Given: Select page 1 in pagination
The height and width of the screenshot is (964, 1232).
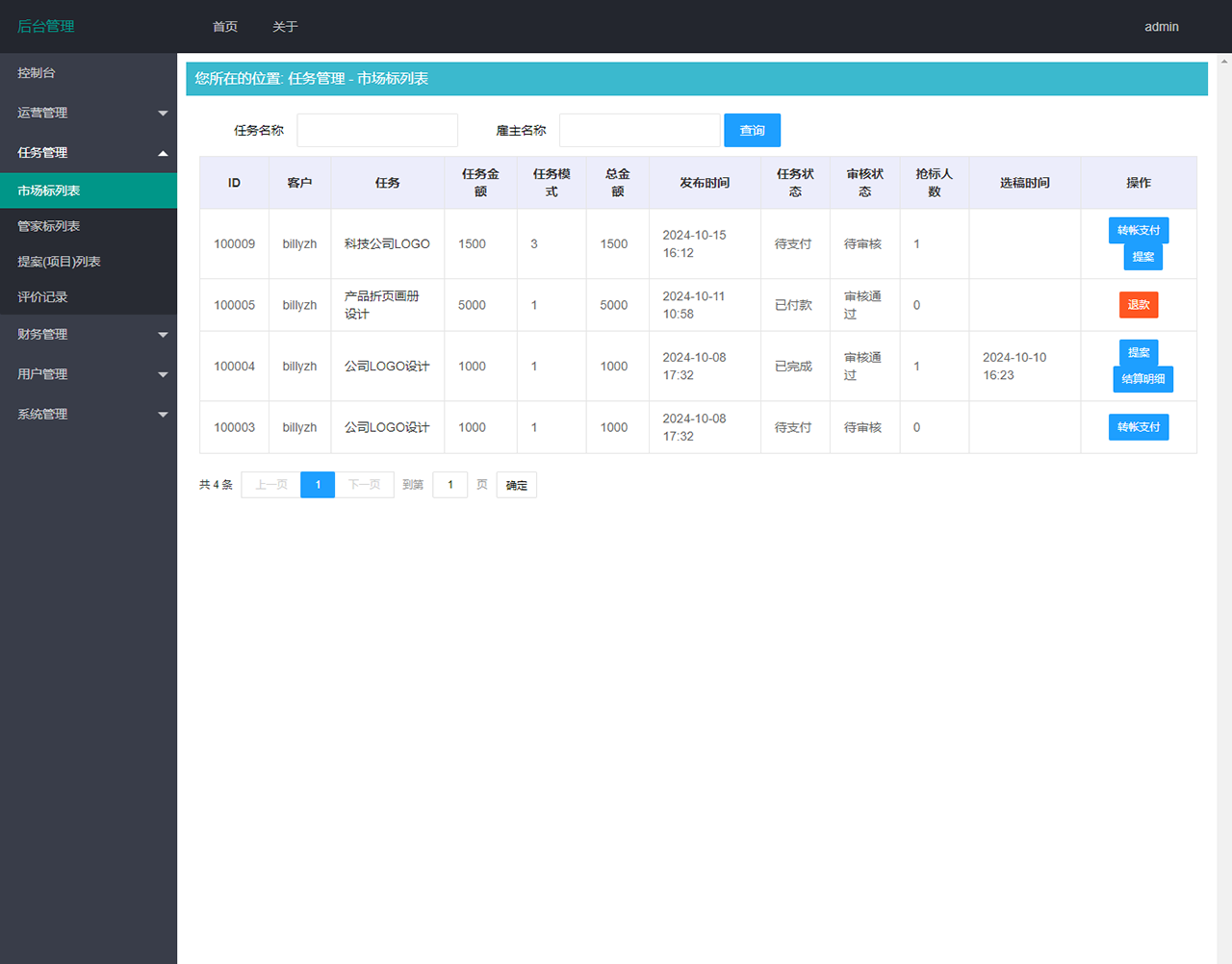Looking at the screenshot, I should tap(318, 485).
